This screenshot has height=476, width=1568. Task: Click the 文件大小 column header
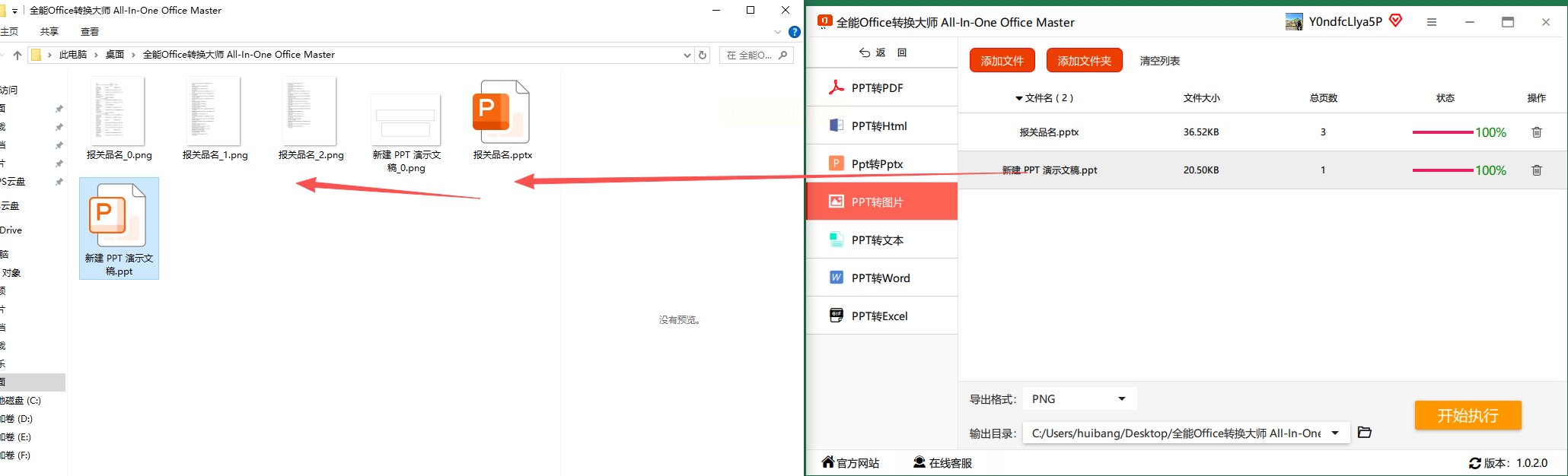point(1201,98)
